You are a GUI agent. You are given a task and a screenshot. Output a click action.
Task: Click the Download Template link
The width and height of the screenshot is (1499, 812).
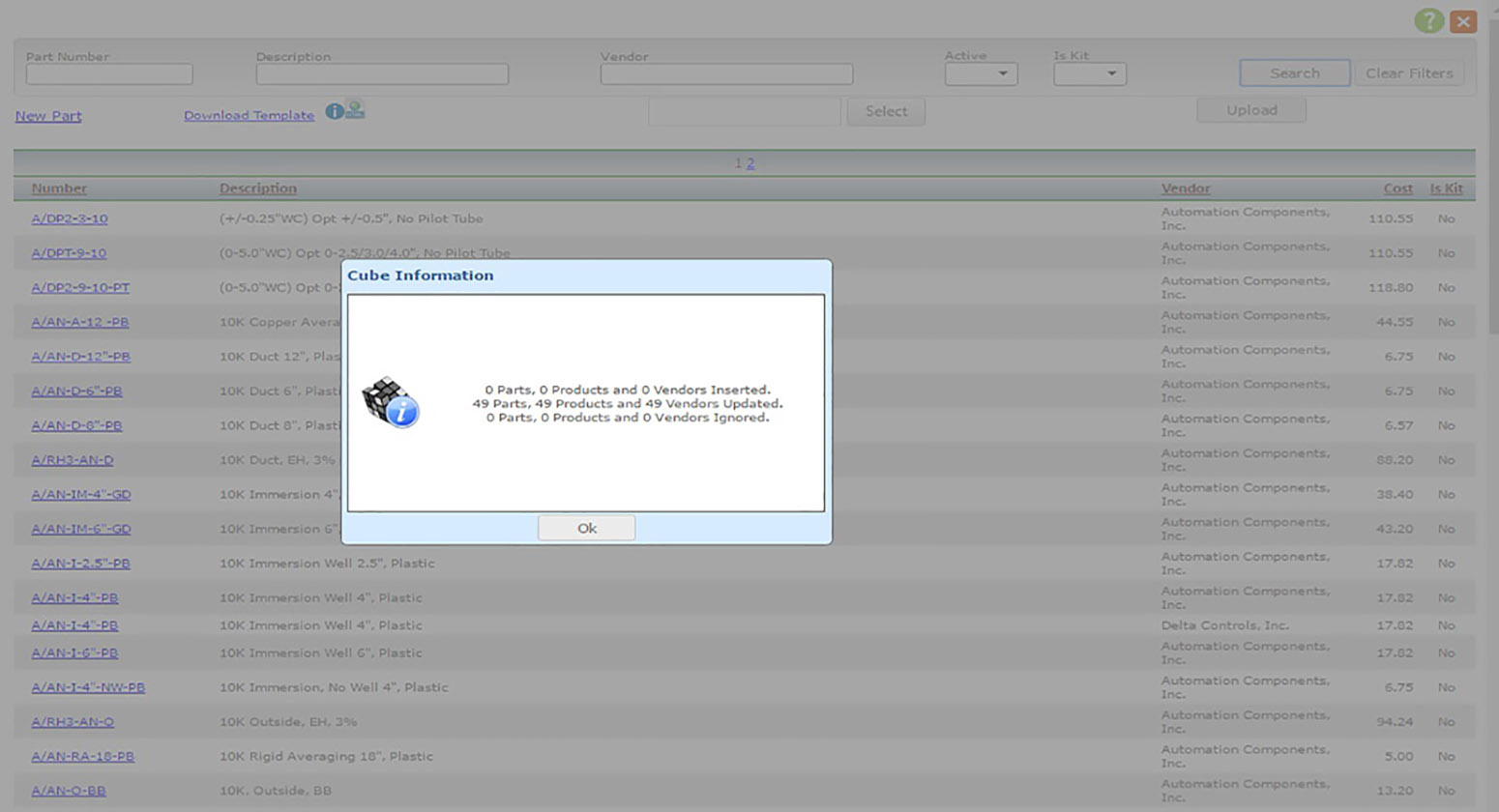click(249, 115)
